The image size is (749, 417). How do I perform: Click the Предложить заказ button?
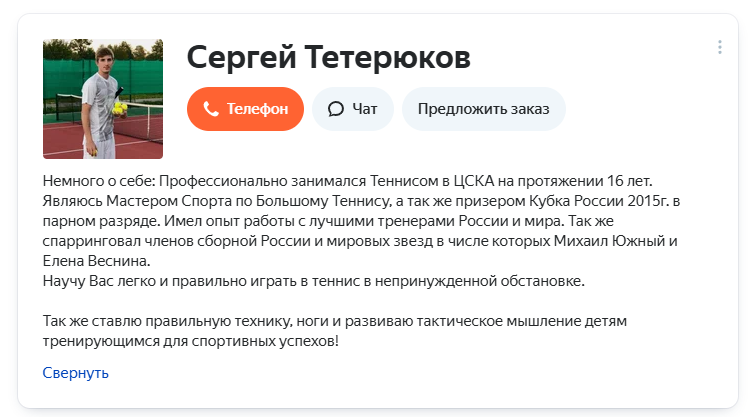click(x=483, y=109)
